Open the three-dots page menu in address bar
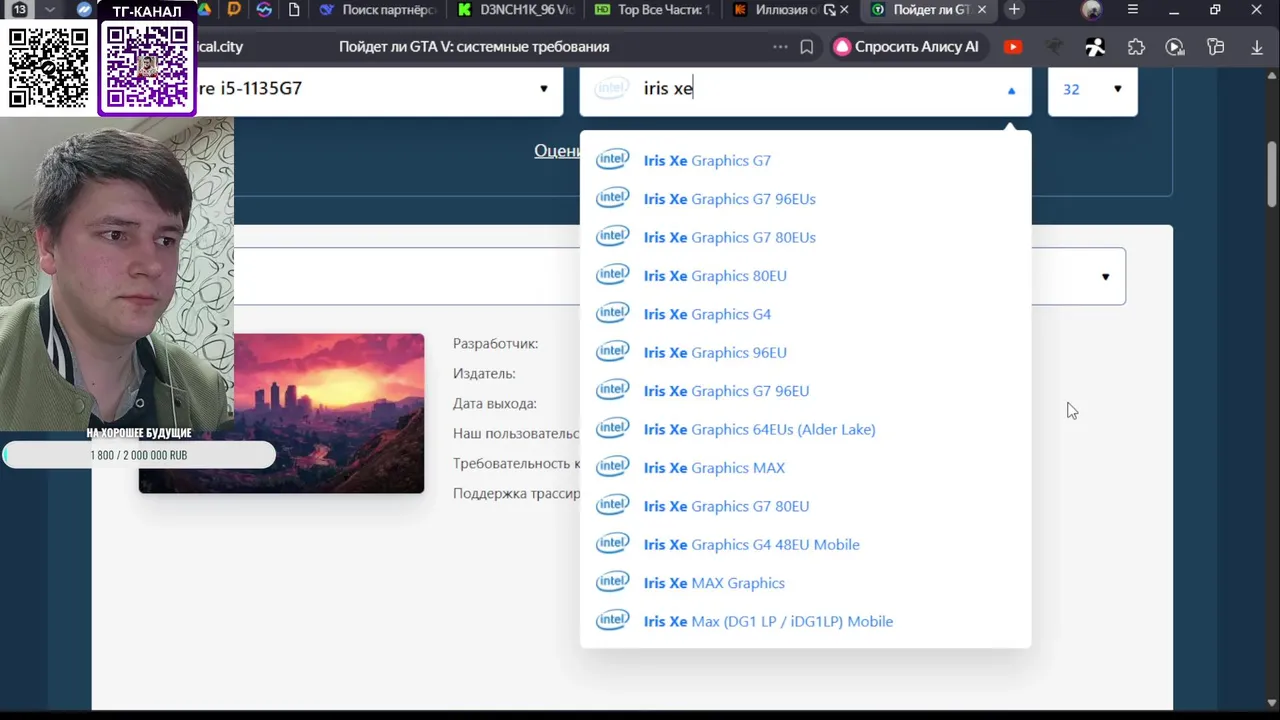1280x720 pixels. [780, 47]
